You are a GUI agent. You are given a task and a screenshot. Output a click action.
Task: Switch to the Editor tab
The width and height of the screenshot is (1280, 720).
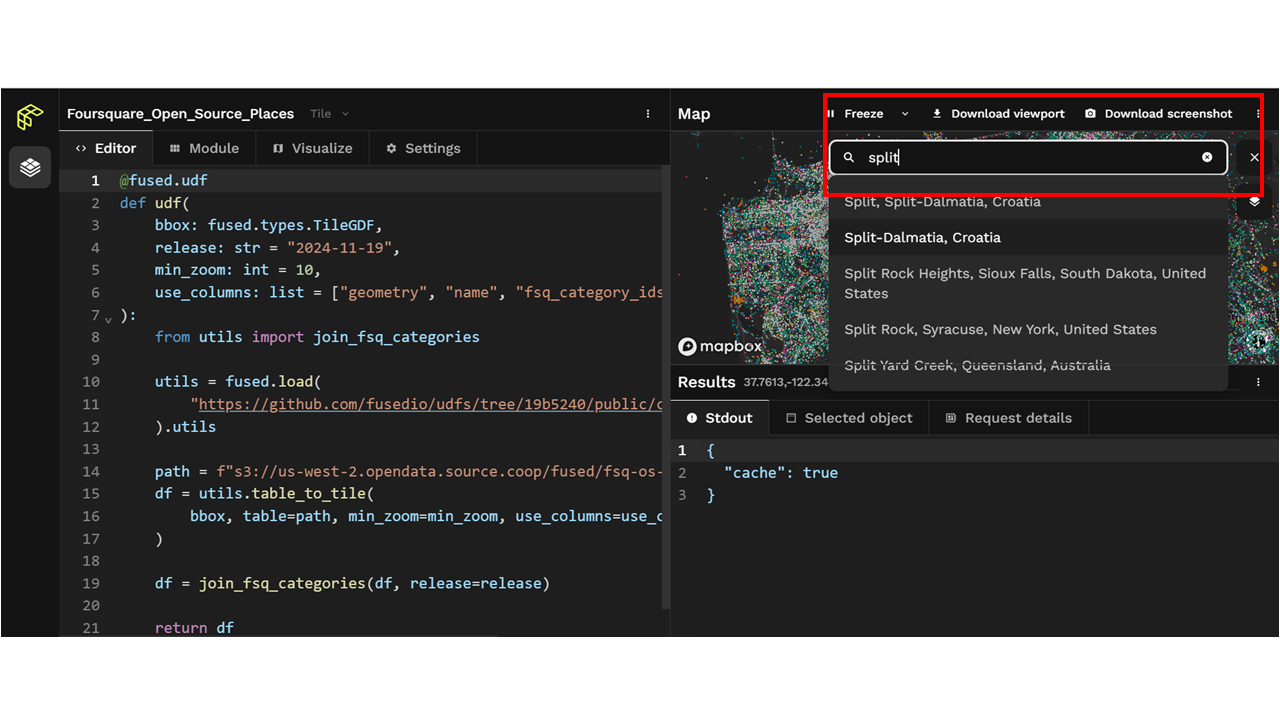tap(106, 148)
